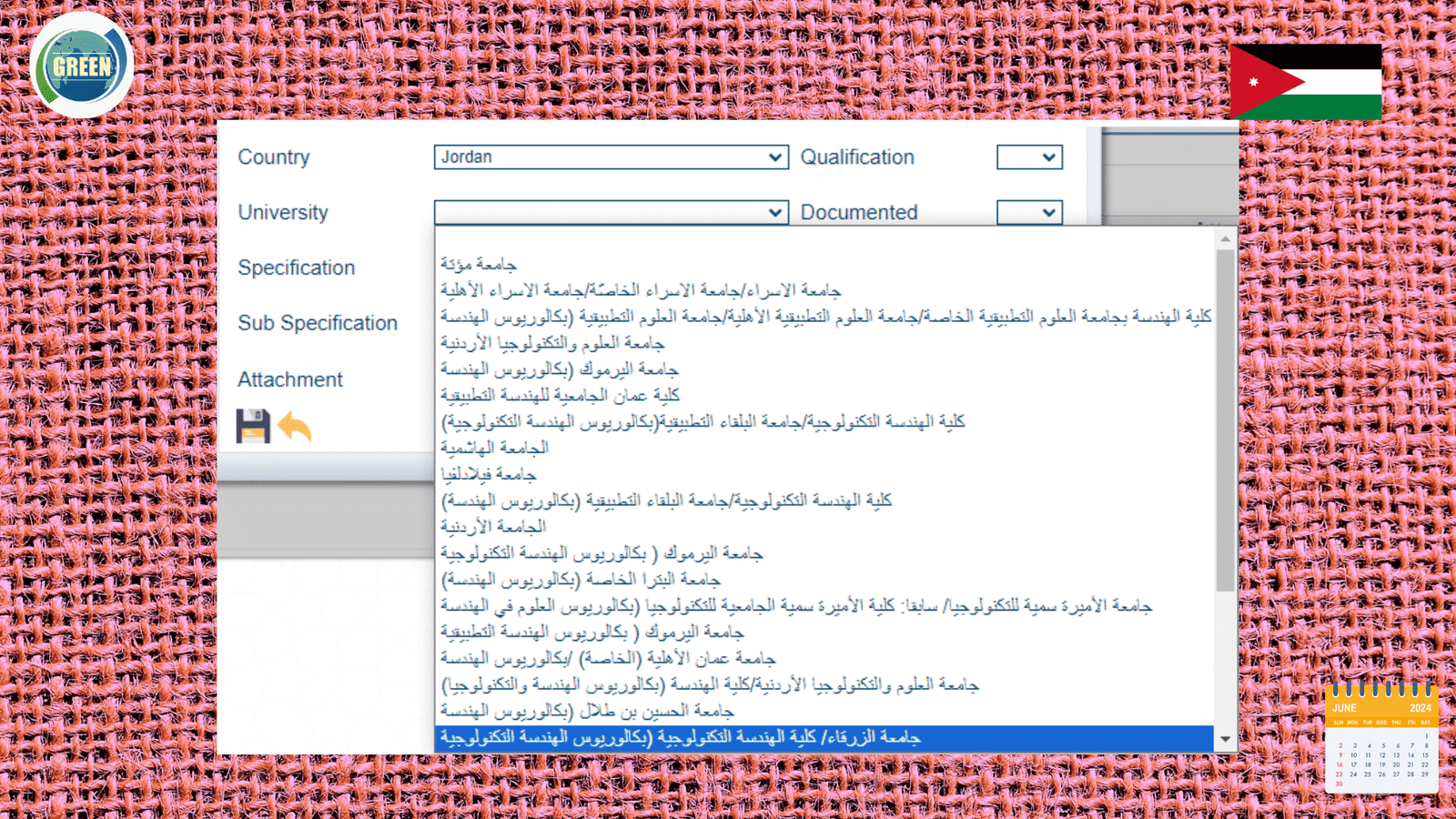This screenshot has width=1456, height=819.
Task: Expand the Qualification dropdown
Action: 1029,157
